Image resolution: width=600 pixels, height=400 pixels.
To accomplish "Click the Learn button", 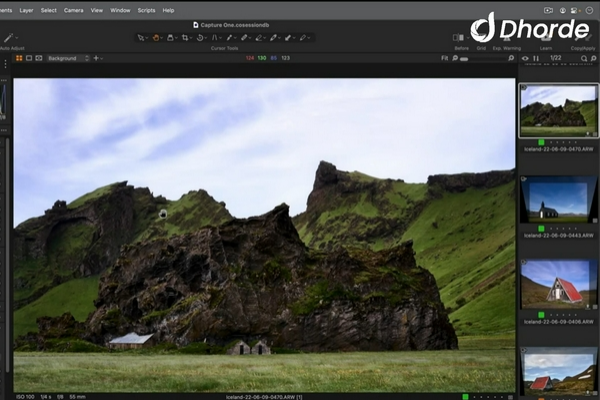I will 546,38.
